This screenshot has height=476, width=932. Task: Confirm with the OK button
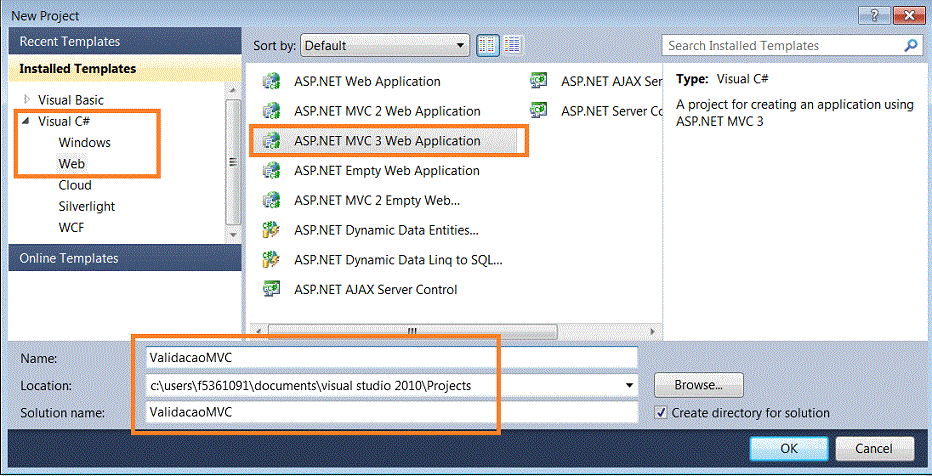click(789, 449)
